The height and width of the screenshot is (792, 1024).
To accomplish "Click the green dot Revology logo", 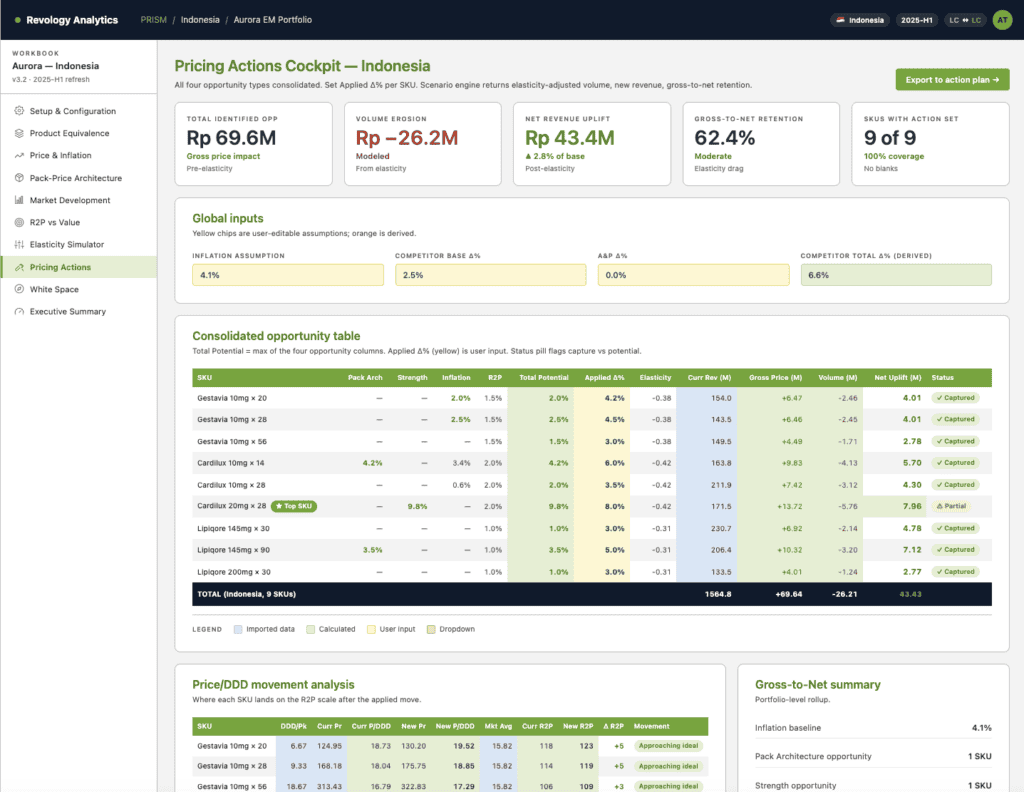I will (x=18, y=20).
